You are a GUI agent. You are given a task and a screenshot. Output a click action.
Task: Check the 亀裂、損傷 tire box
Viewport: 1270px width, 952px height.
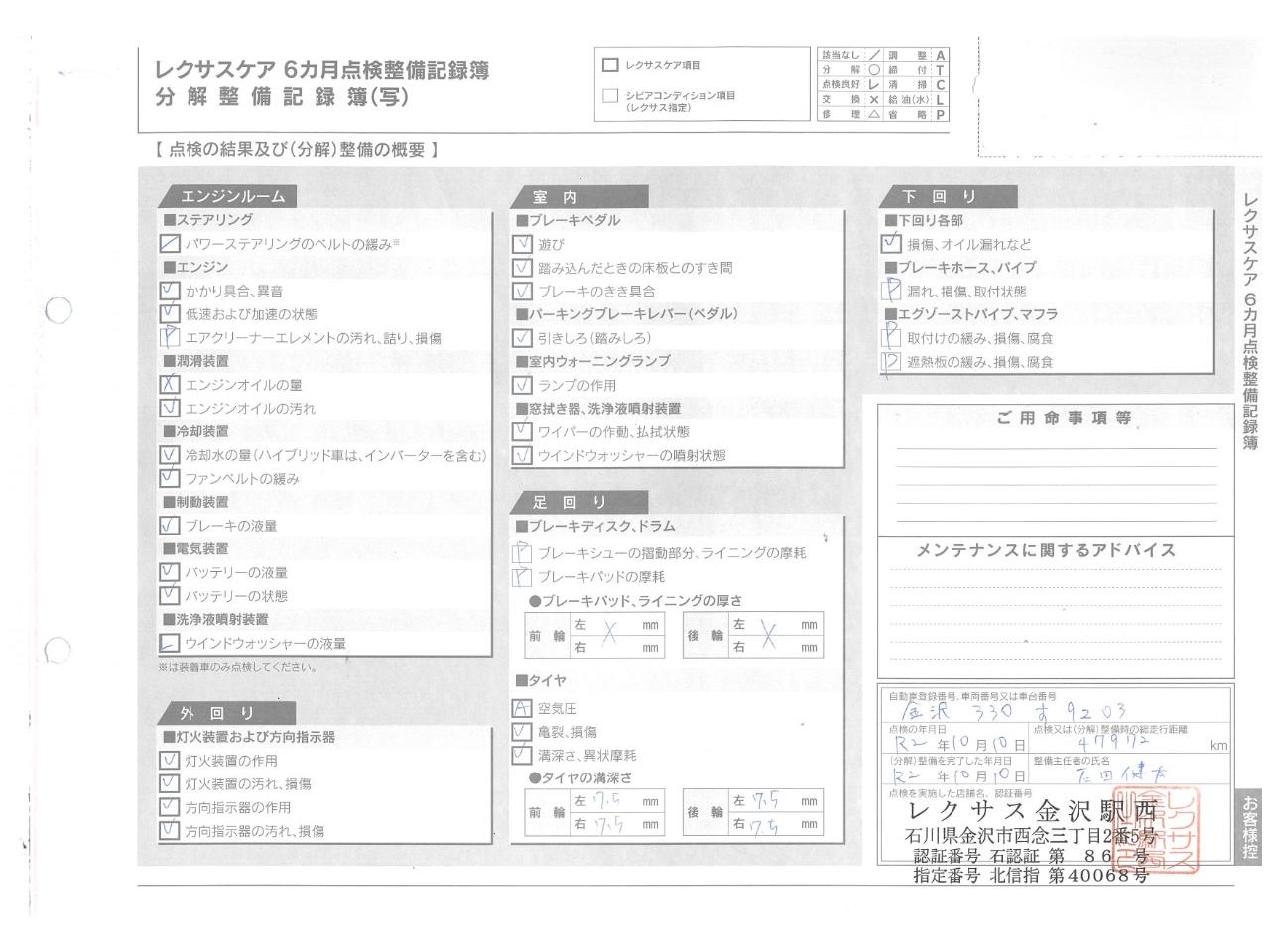[x=523, y=732]
